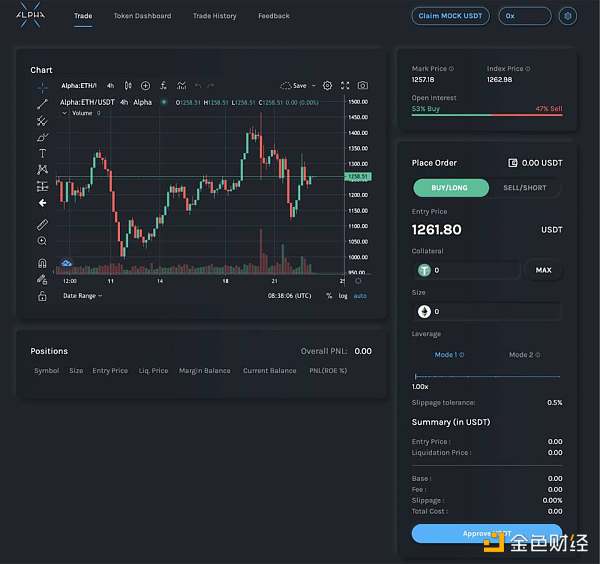
Task: Toggle log scale on chart
Action: 343,296
